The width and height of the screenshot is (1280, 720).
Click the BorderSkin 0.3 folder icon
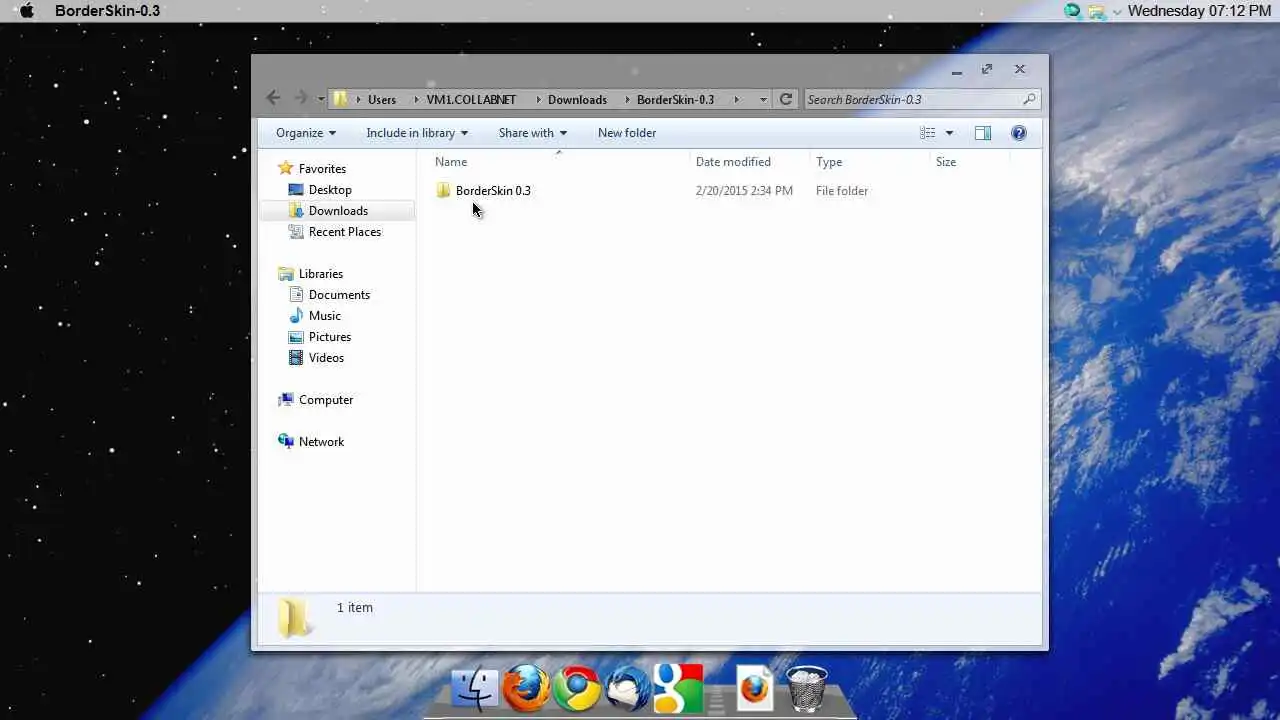point(443,191)
